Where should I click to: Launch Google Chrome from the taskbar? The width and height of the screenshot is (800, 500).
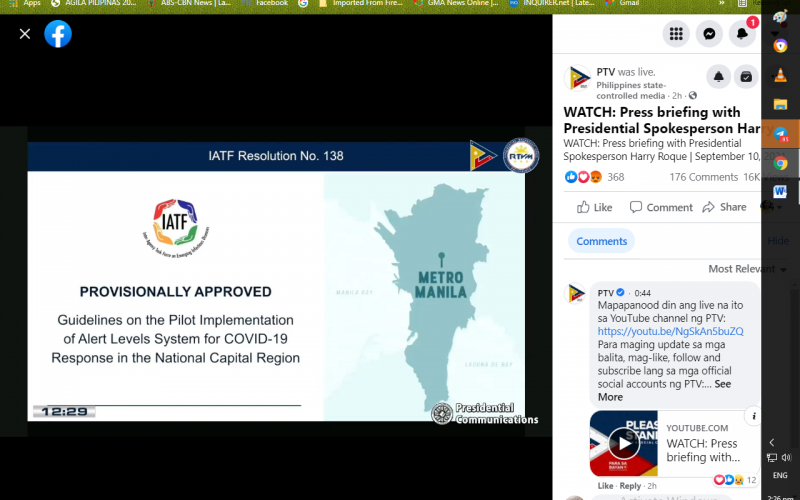(x=780, y=163)
